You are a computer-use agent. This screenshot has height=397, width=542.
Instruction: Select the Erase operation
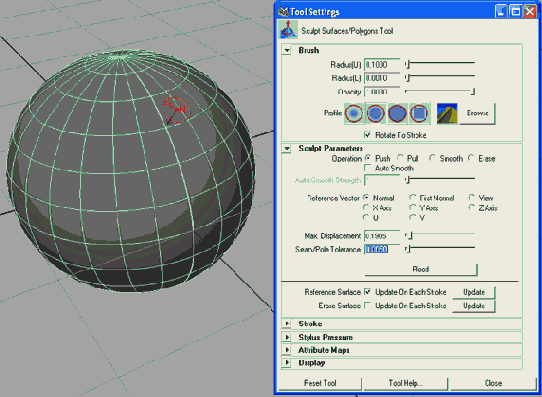point(471,158)
